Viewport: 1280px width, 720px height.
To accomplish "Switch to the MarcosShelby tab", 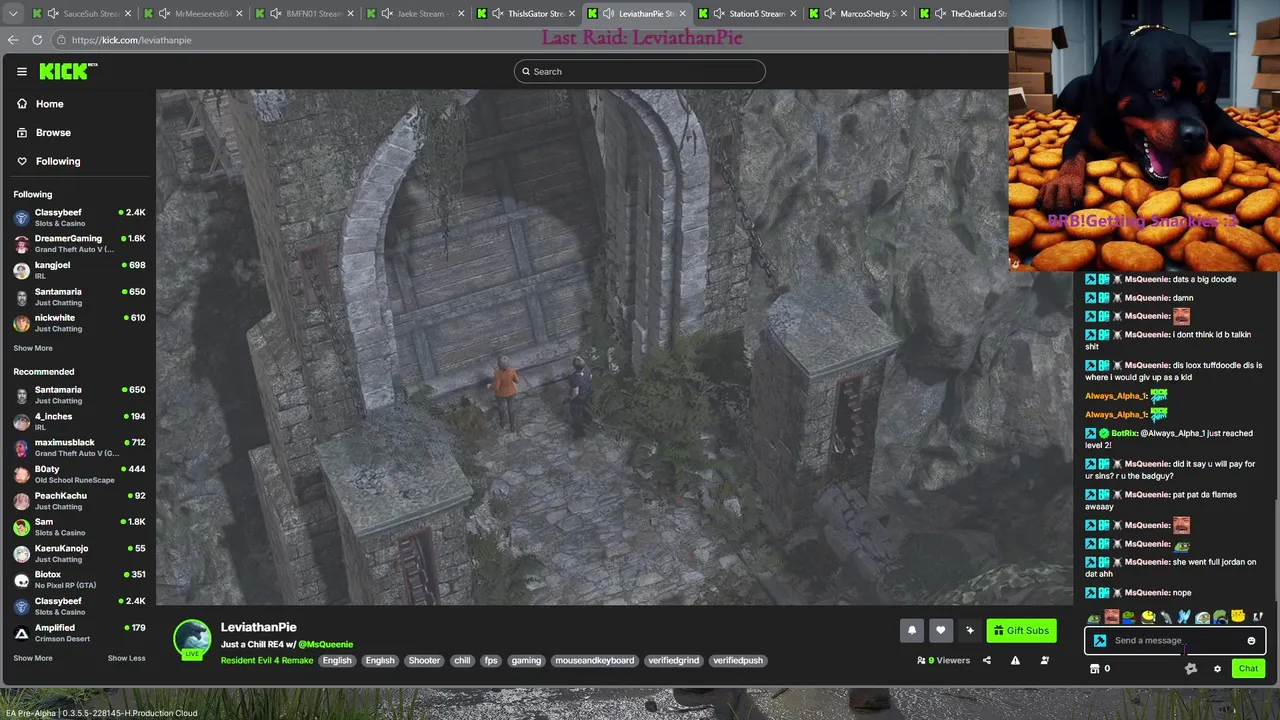I will click(x=861, y=14).
